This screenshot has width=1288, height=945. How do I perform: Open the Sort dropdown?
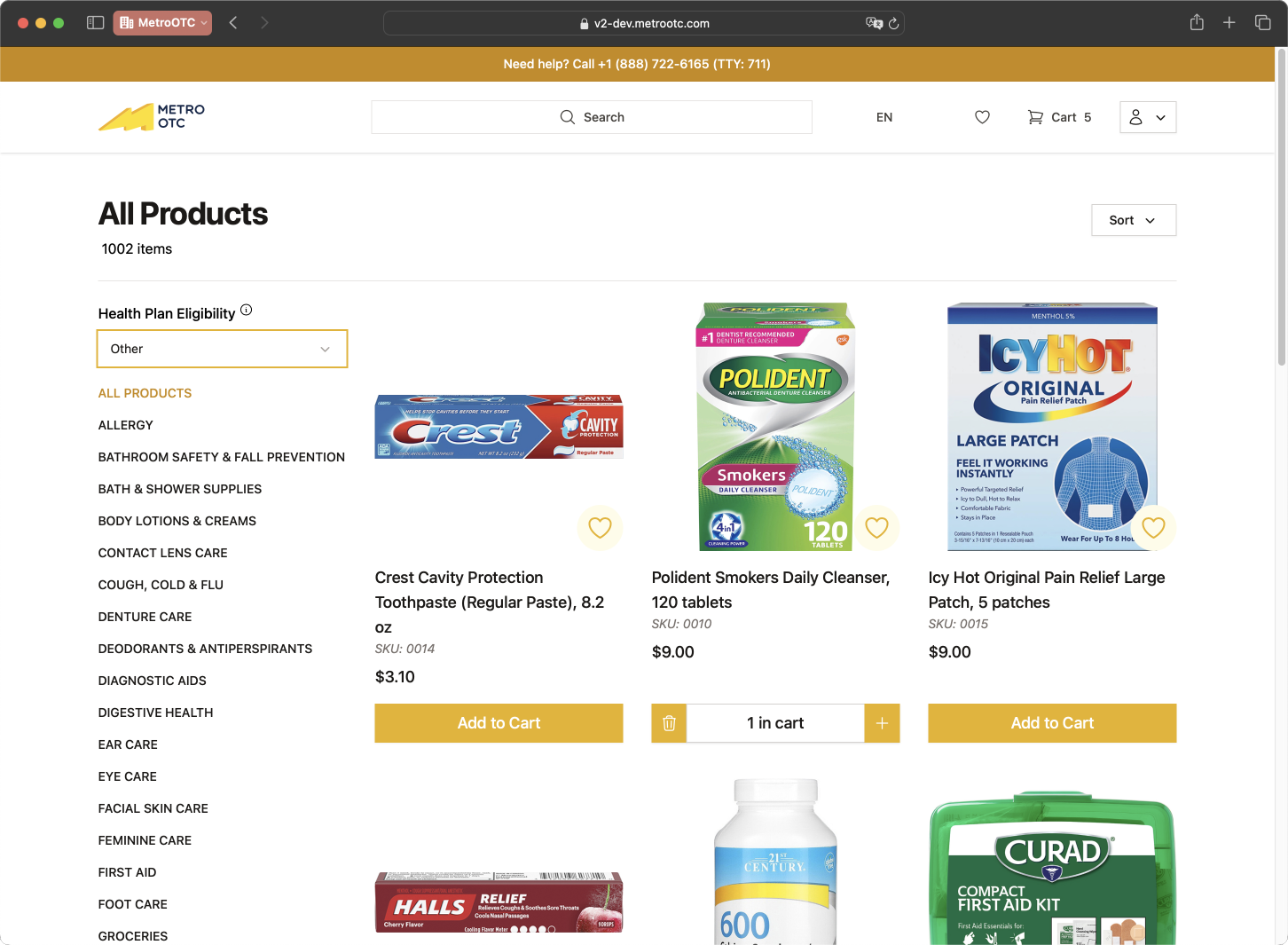tap(1133, 220)
